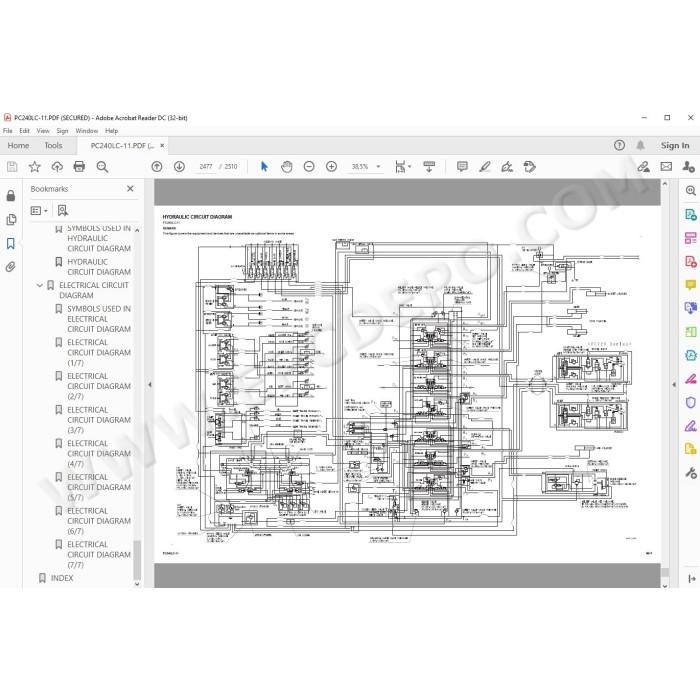Image resolution: width=700 pixels, height=700 pixels.
Task: Activate the Selection arrow tool
Action: point(264,167)
